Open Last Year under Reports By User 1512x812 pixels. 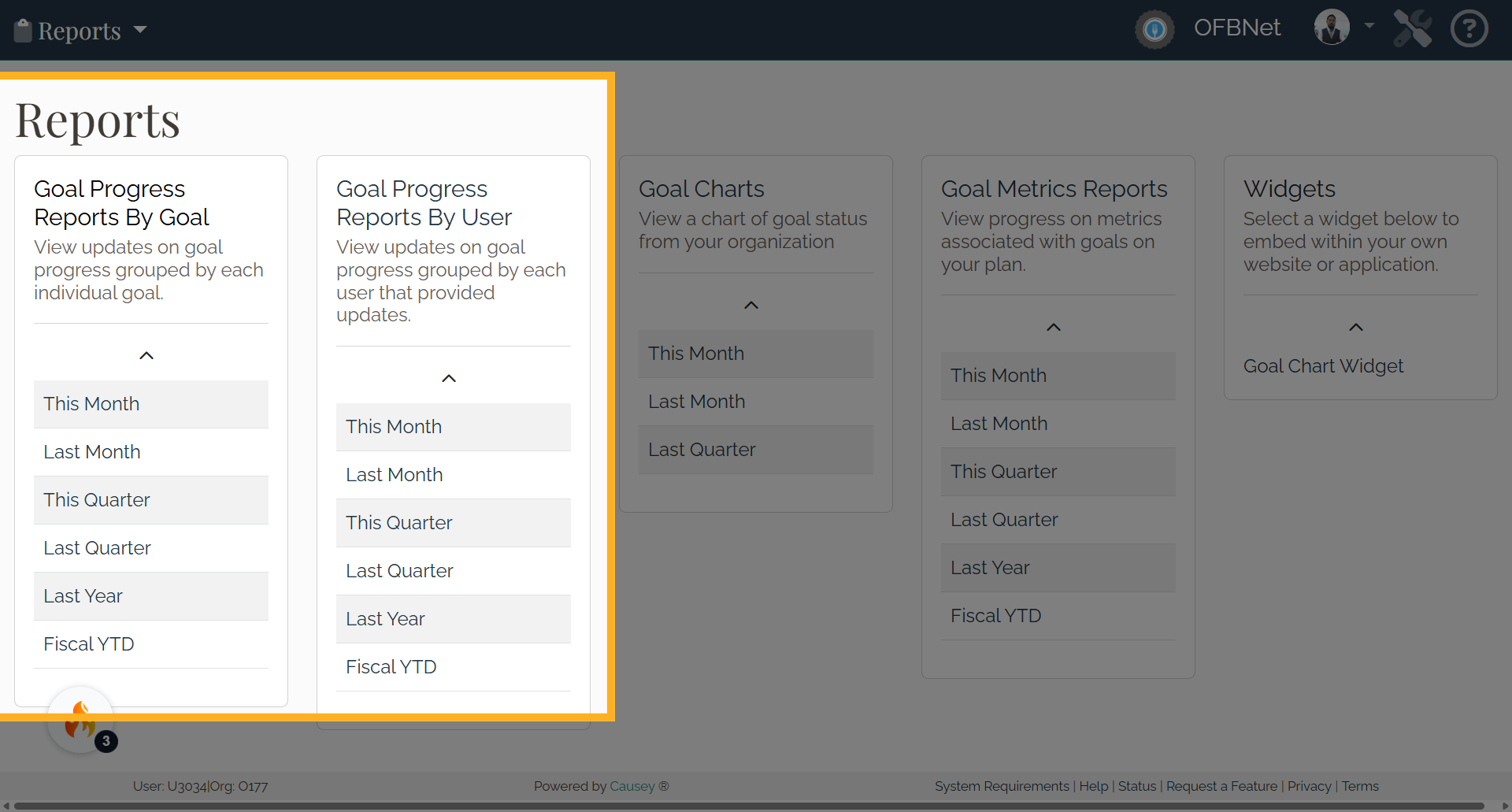coord(454,619)
